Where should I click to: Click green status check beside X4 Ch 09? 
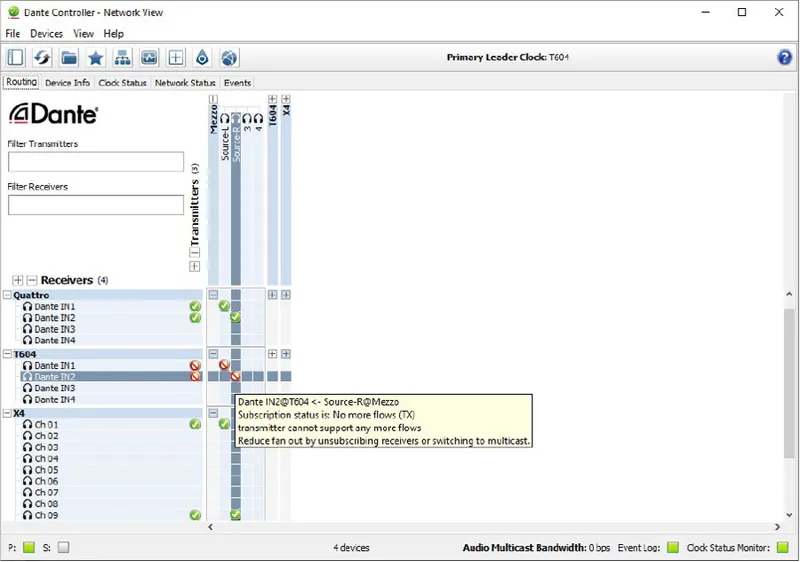(195, 515)
